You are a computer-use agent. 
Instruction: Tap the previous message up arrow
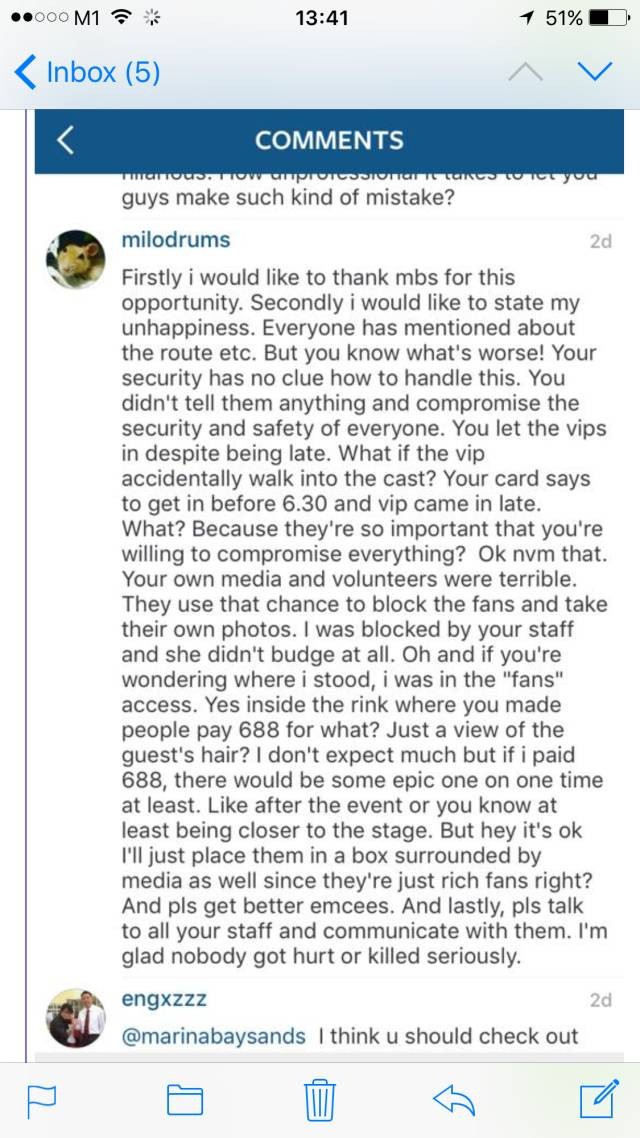525,72
